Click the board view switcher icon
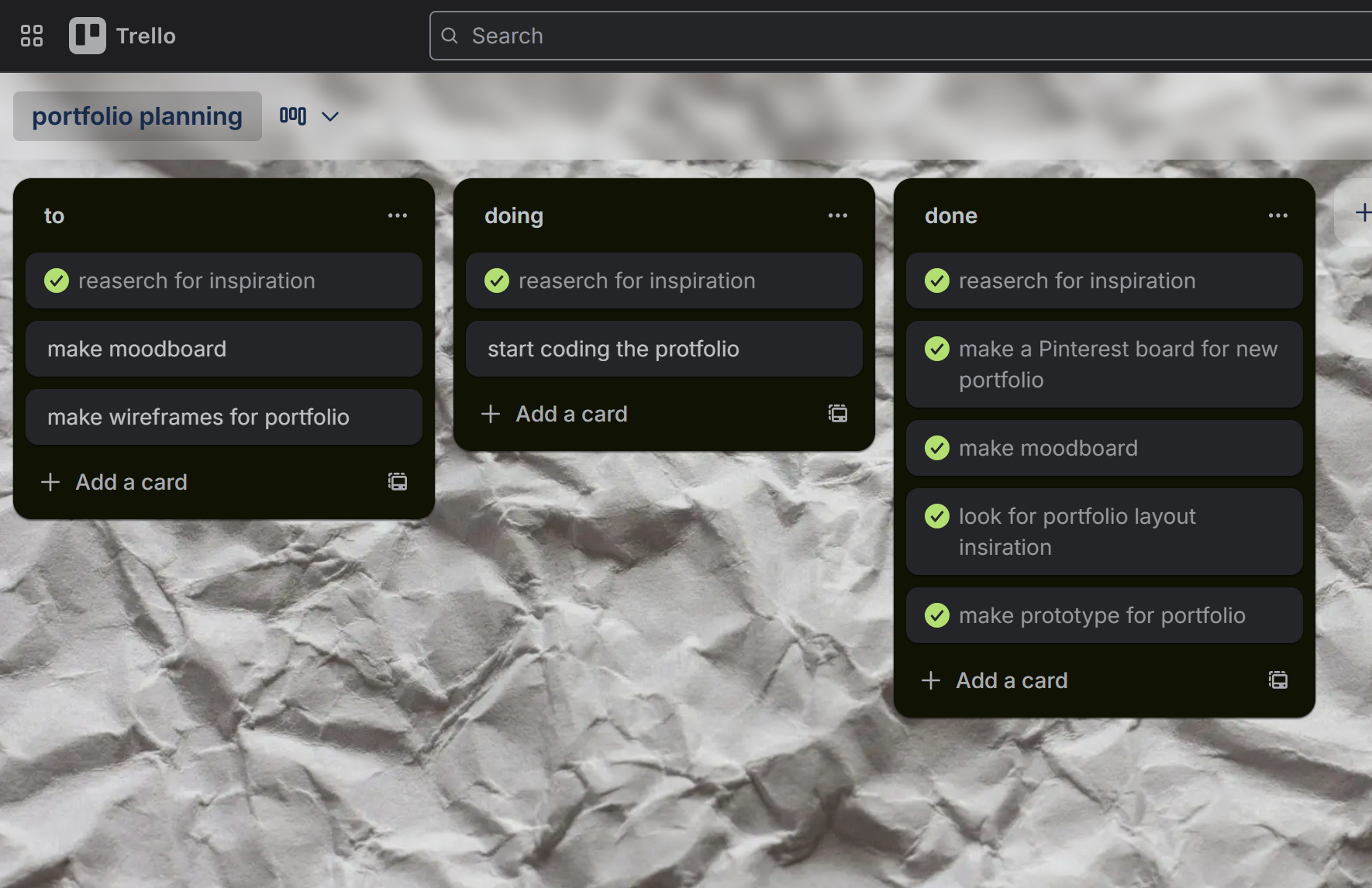Screen dimensions: 1372x888 click(x=293, y=116)
